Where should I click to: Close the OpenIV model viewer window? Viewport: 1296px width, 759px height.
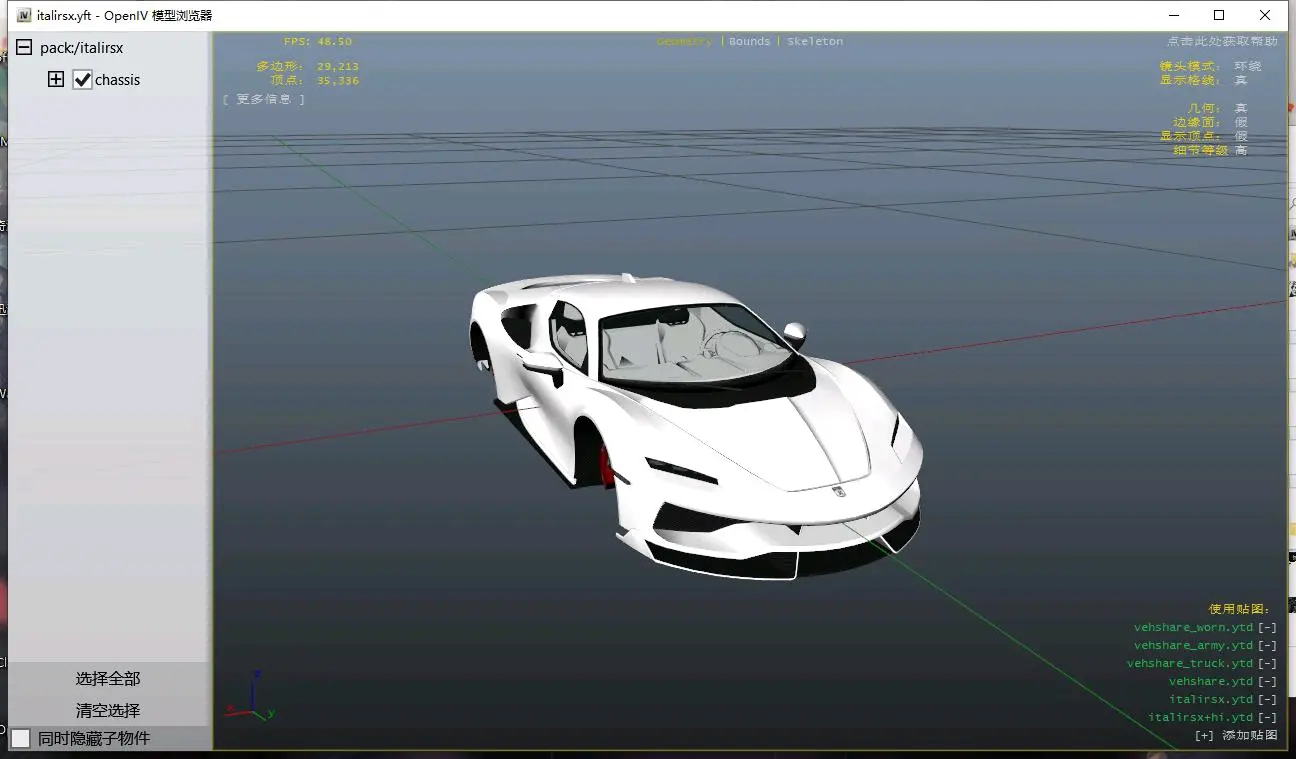point(1265,15)
